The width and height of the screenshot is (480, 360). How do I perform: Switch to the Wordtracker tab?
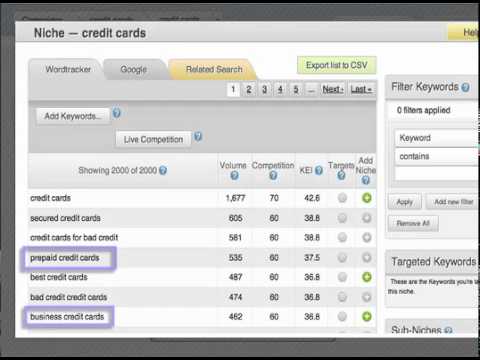pos(68,69)
